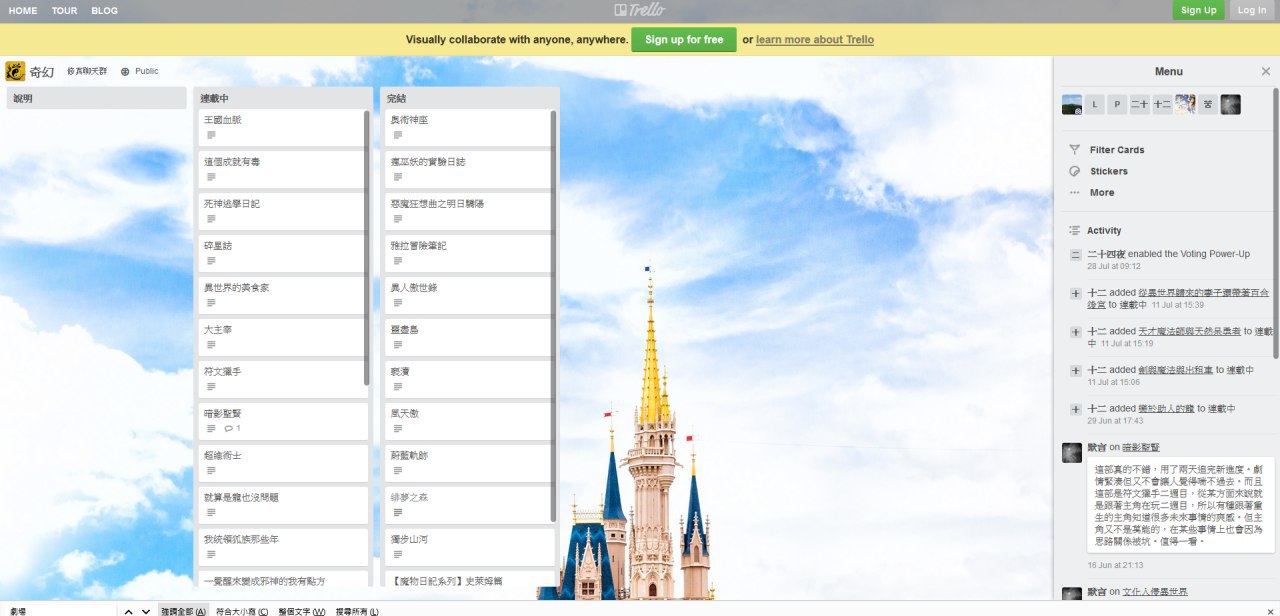Click the 奇幻 board avatar icon

[15, 71]
